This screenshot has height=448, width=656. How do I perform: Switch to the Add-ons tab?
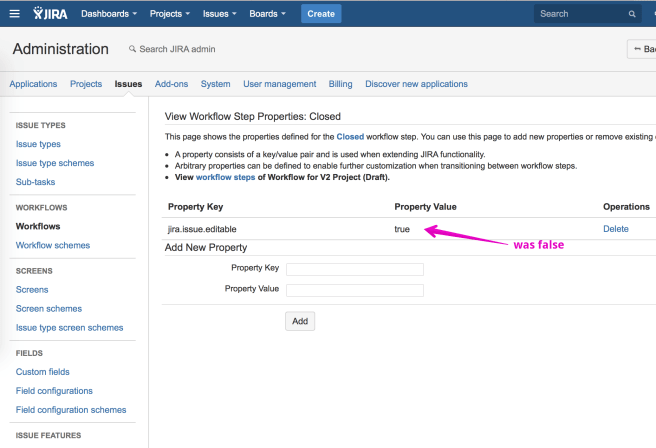pyautogui.click(x=171, y=84)
